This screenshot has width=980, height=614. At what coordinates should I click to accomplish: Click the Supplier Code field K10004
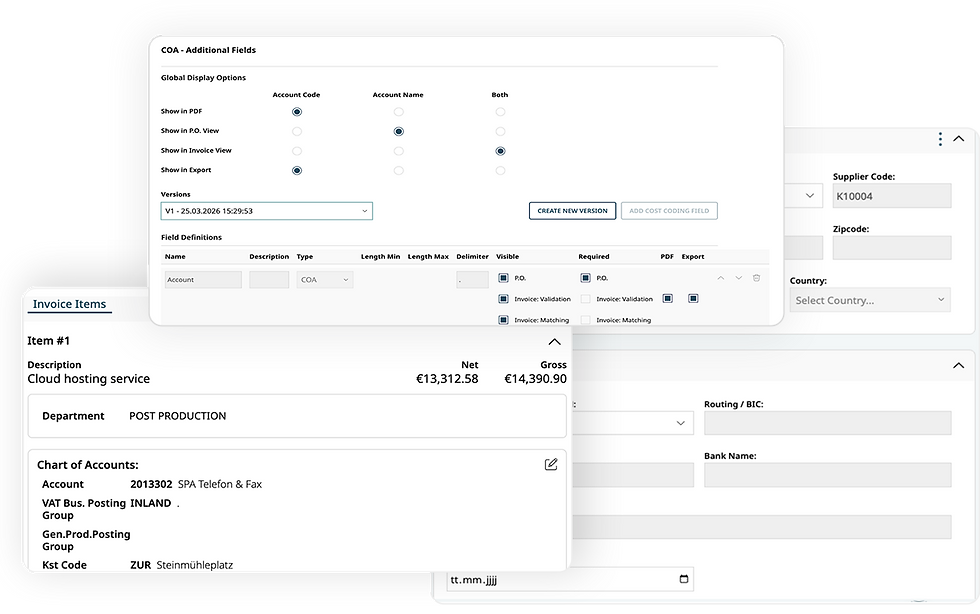click(892, 196)
